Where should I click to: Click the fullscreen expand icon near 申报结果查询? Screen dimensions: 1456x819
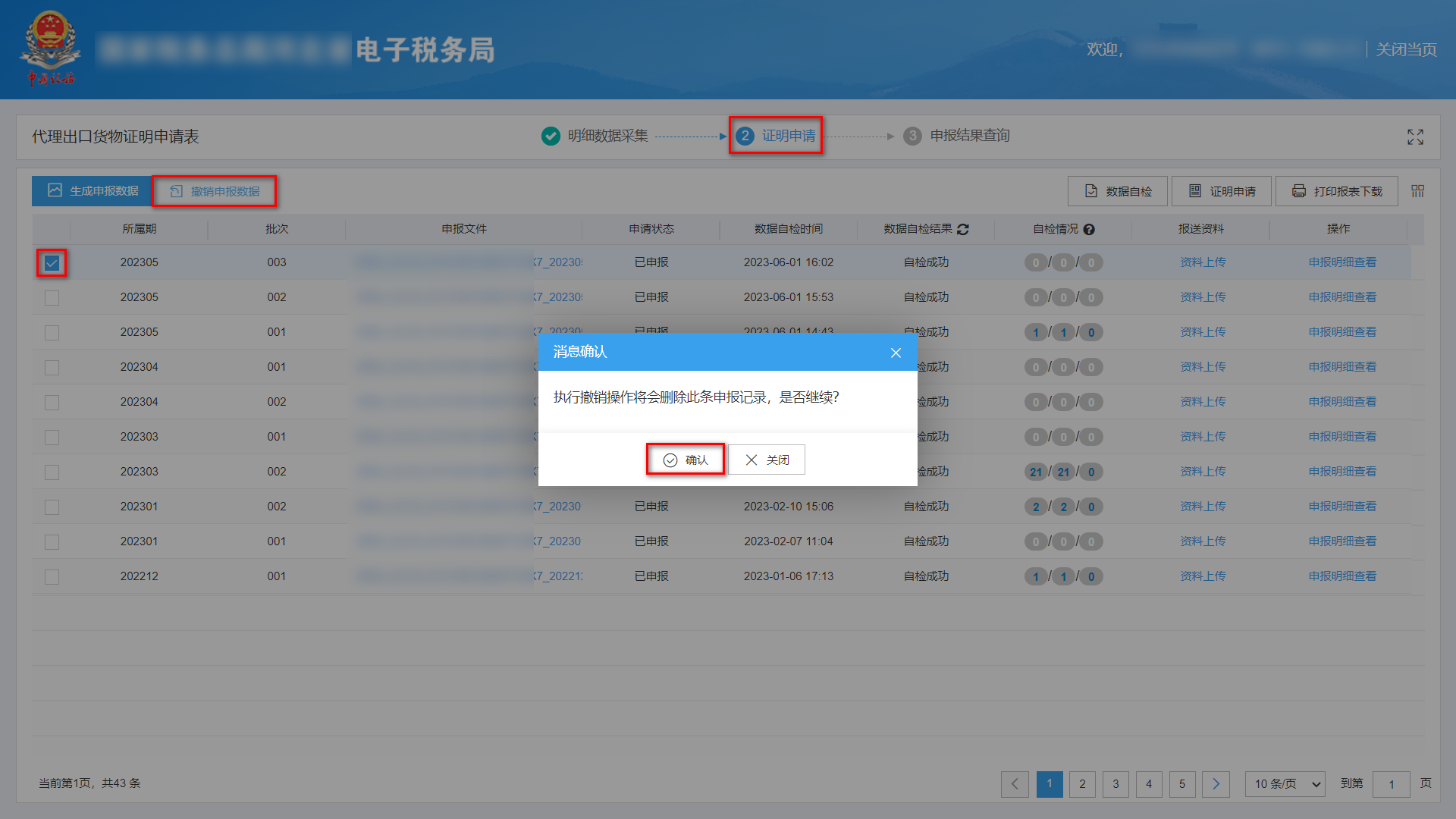point(1415,136)
